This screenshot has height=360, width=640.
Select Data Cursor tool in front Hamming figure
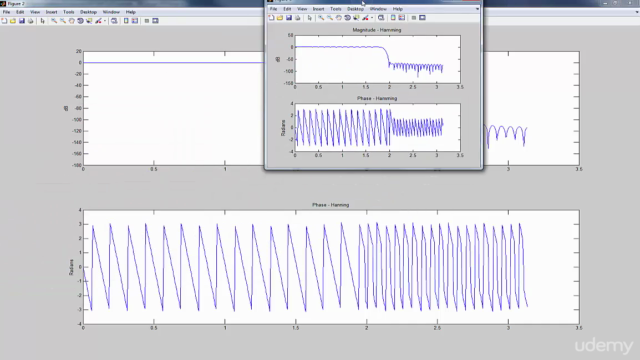click(x=356, y=18)
